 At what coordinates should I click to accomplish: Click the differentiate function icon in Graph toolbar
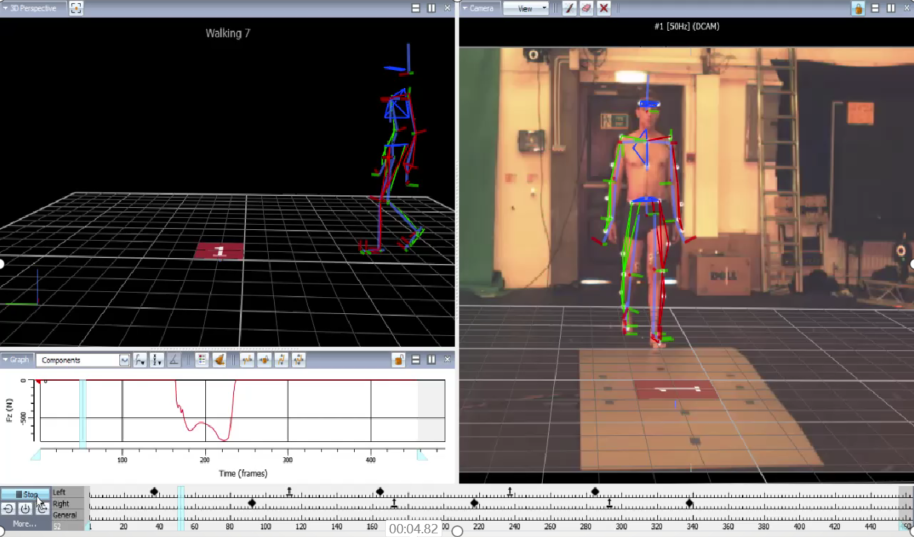click(x=140, y=360)
